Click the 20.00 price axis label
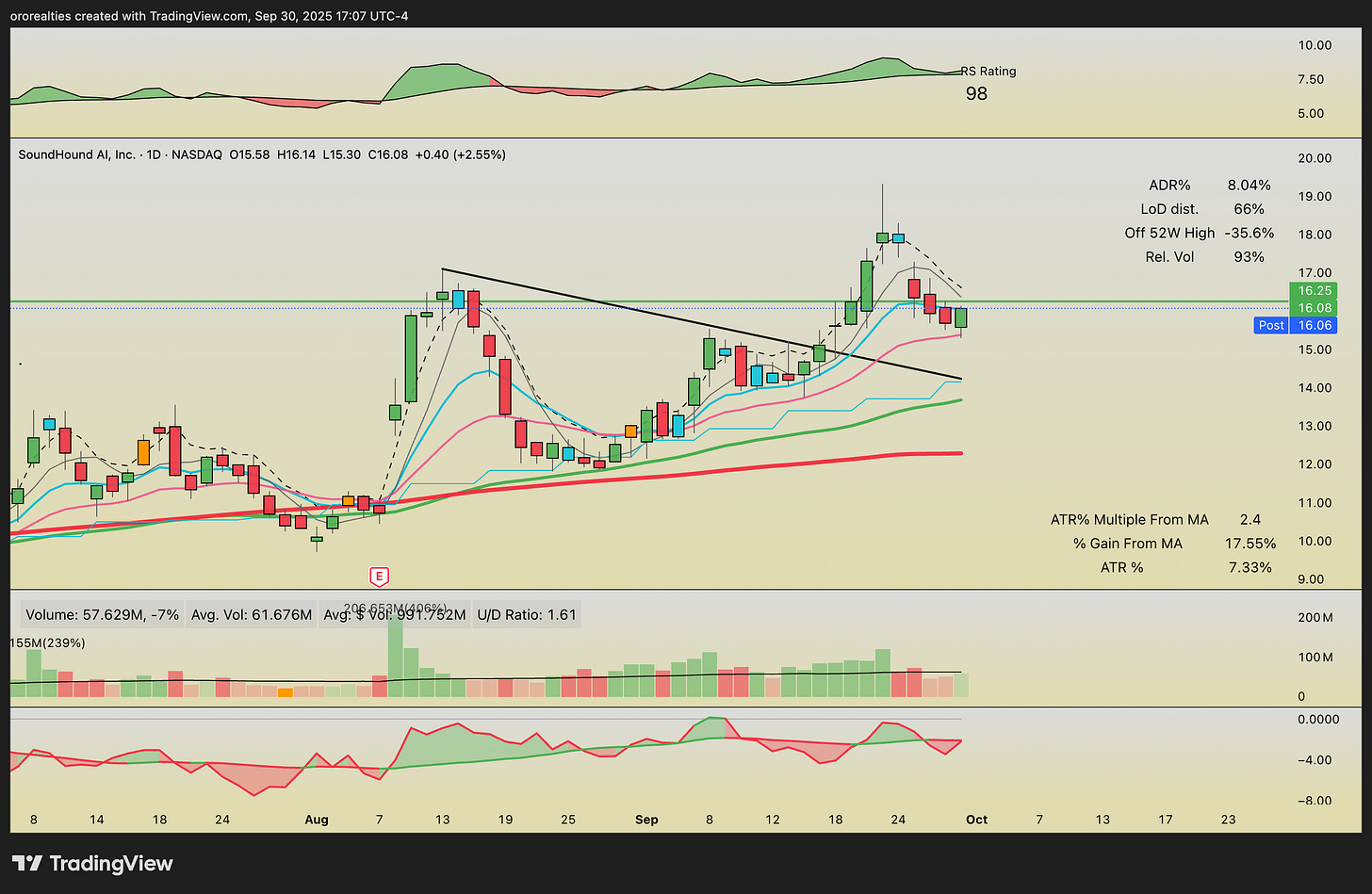 1315,158
